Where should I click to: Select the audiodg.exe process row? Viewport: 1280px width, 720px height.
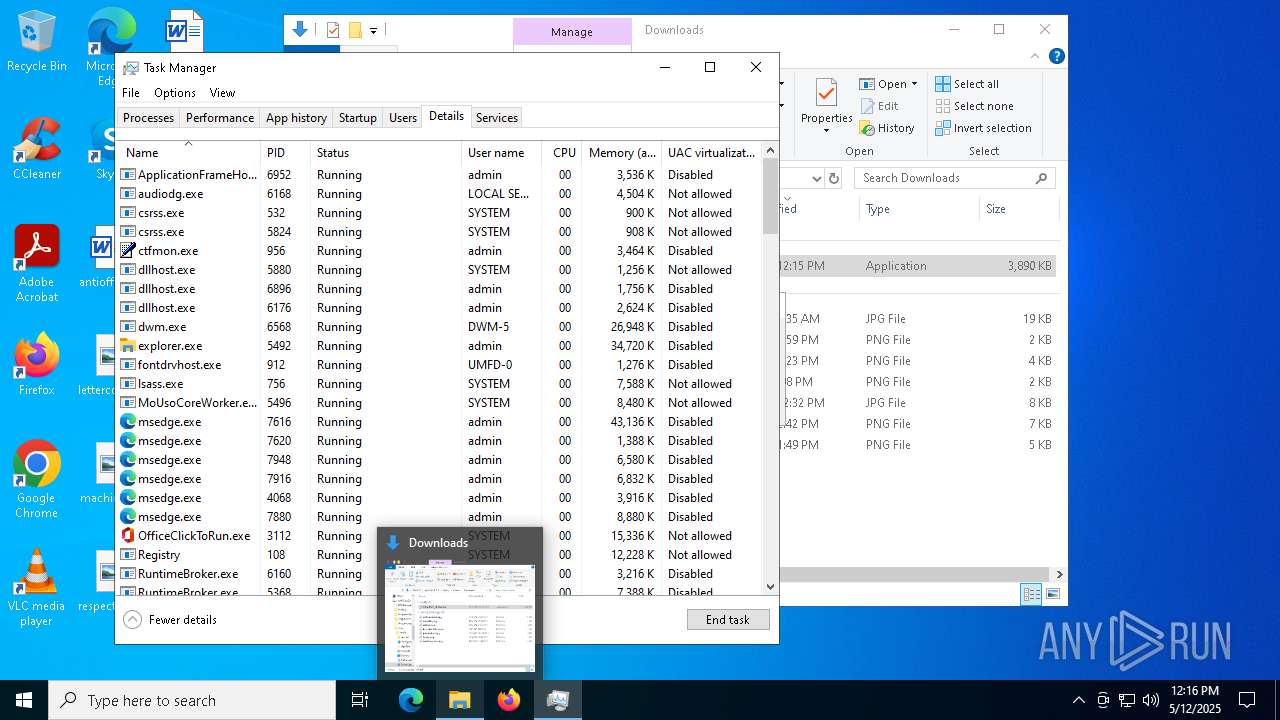439,194
